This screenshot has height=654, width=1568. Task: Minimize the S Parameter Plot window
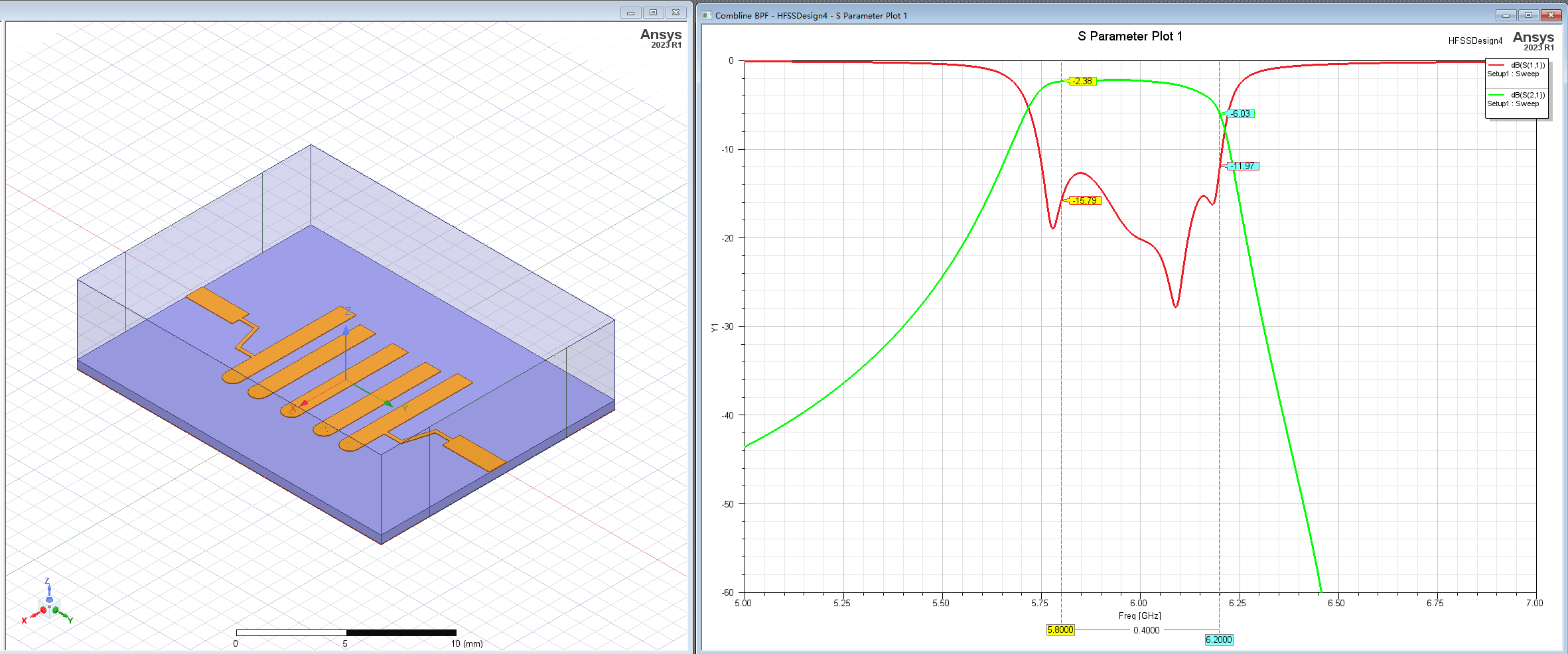1506,15
